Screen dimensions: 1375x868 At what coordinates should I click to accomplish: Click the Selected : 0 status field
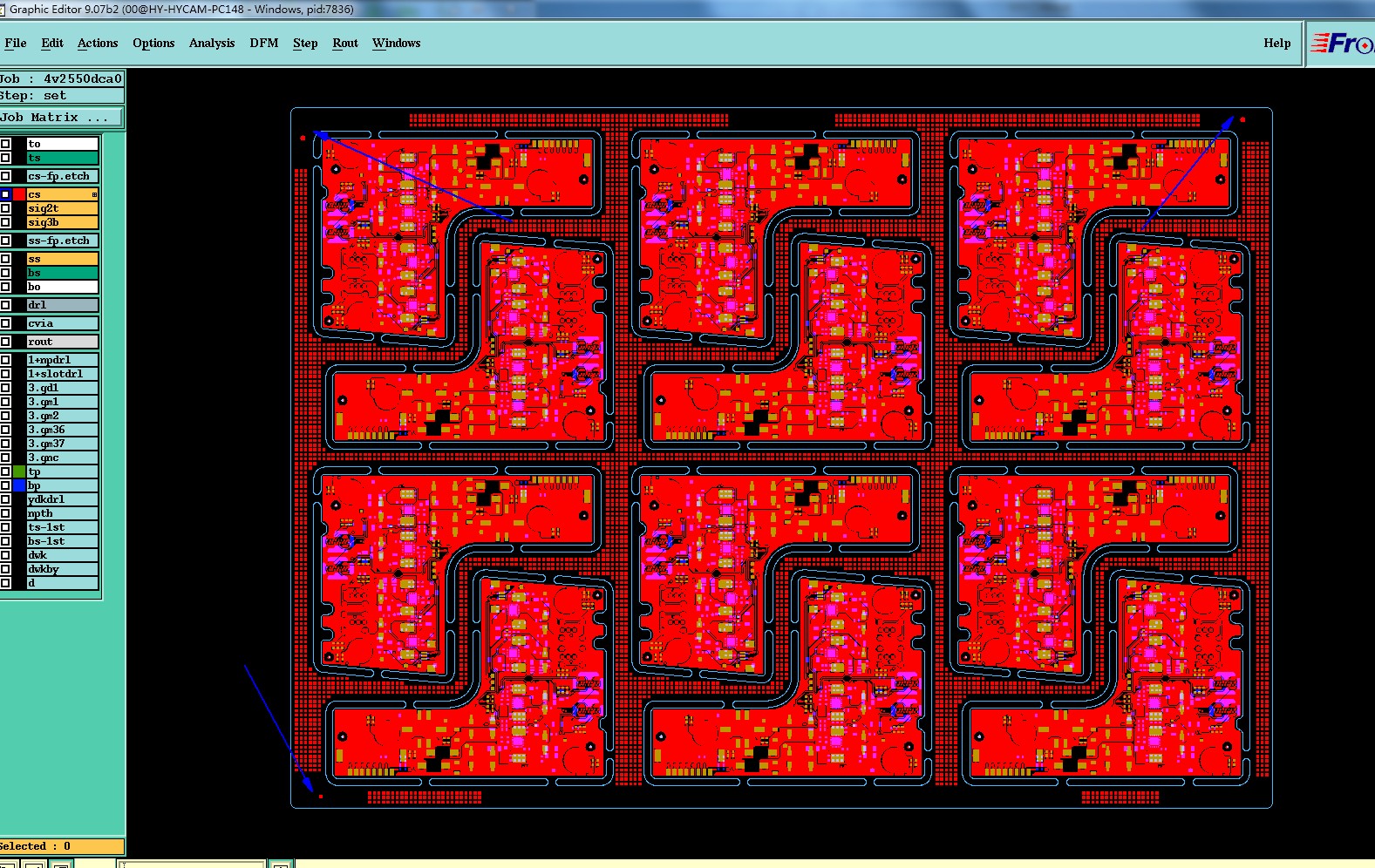pos(62,846)
